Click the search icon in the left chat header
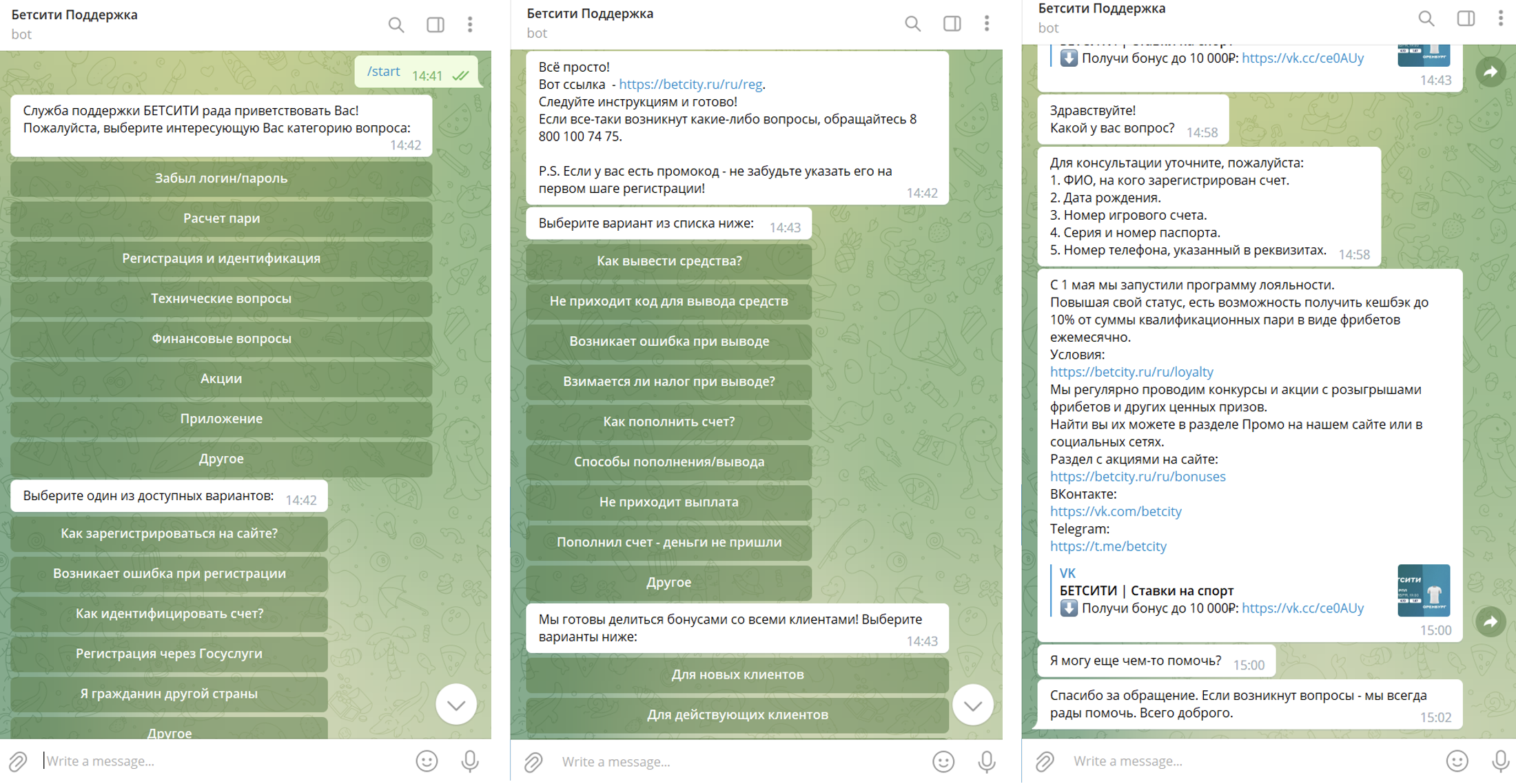The width and height of the screenshot is (1516, 784). click(396, 25)
